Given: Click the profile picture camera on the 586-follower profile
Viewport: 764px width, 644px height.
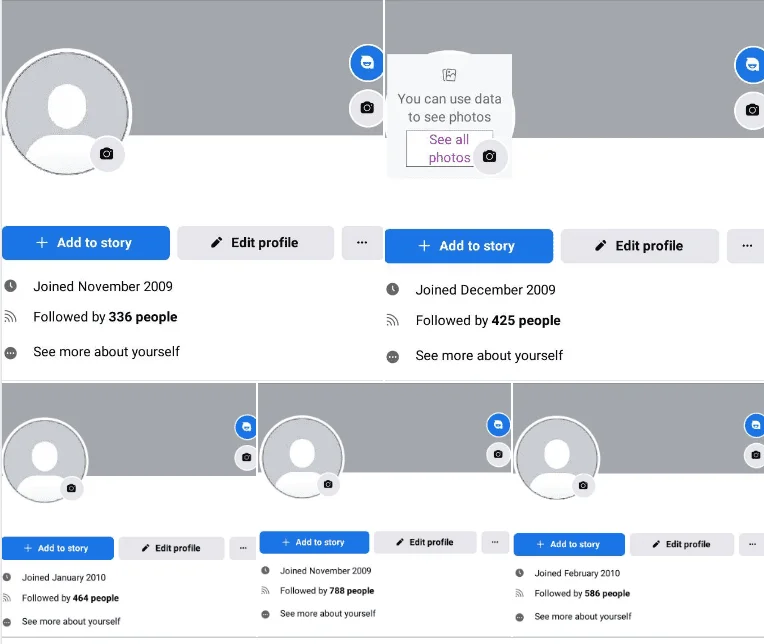Looking at the screenshot, I should (x=583, y=485).
